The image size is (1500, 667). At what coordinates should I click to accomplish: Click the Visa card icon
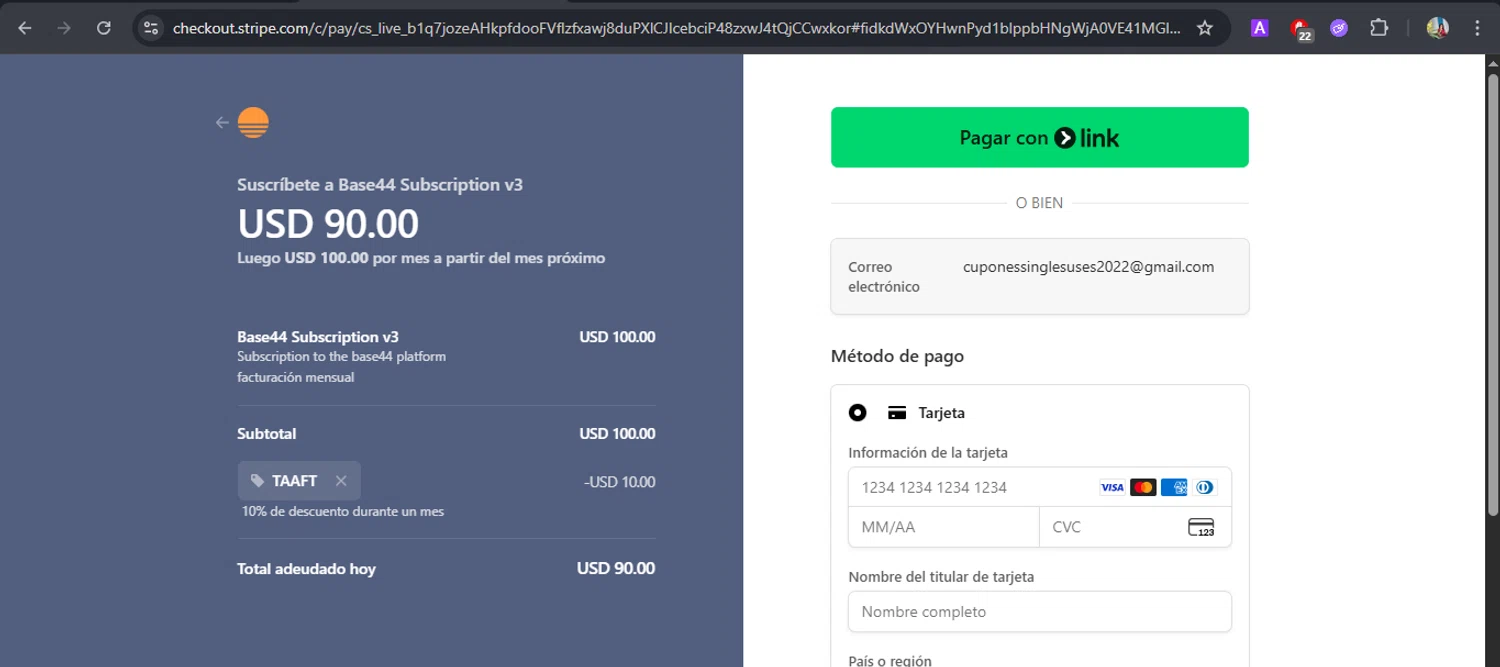point(1112,487)
